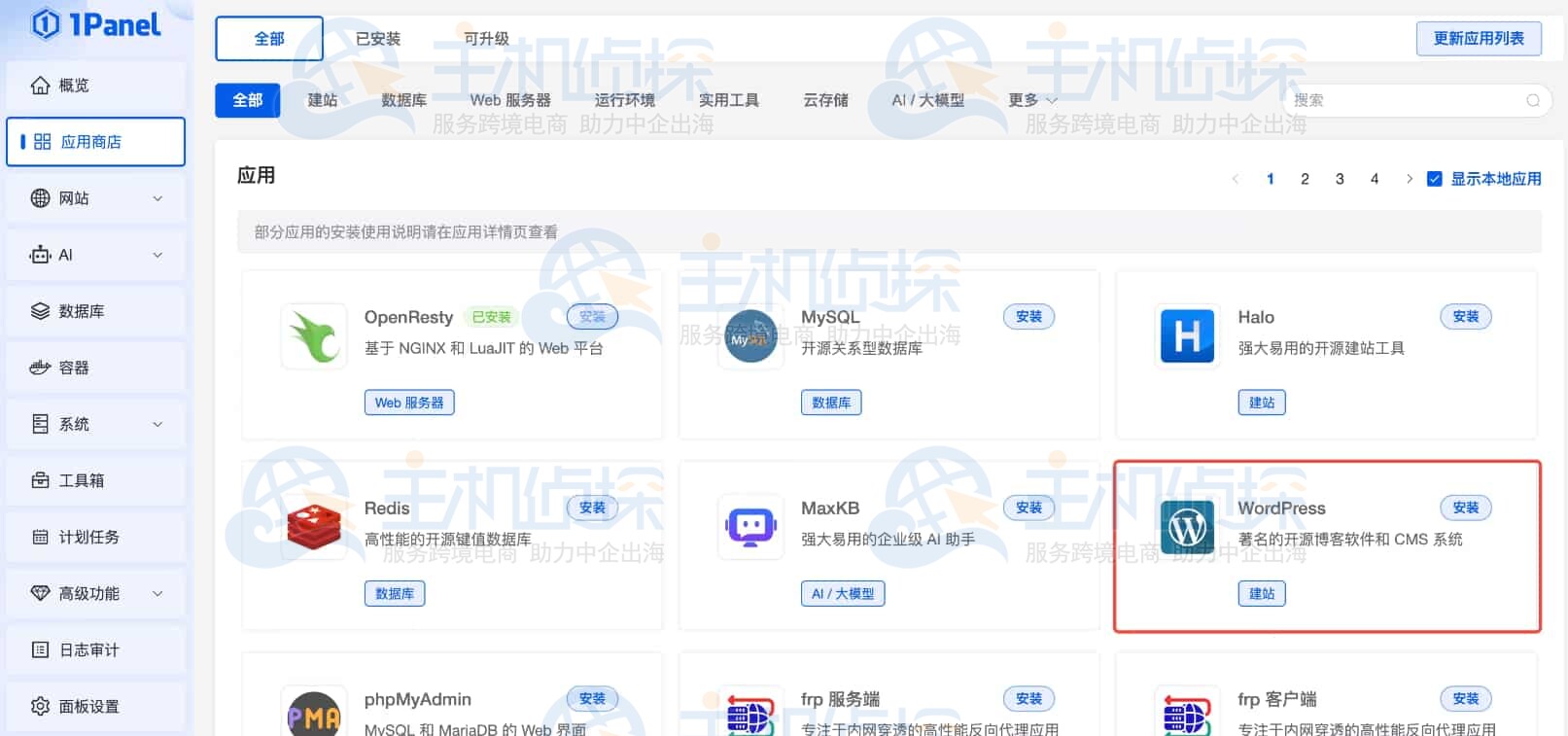Screen dimensions: 1568x736
Task: Filter apps by 数据库 category
Action: pyautogui.click(x=404, y=100)
